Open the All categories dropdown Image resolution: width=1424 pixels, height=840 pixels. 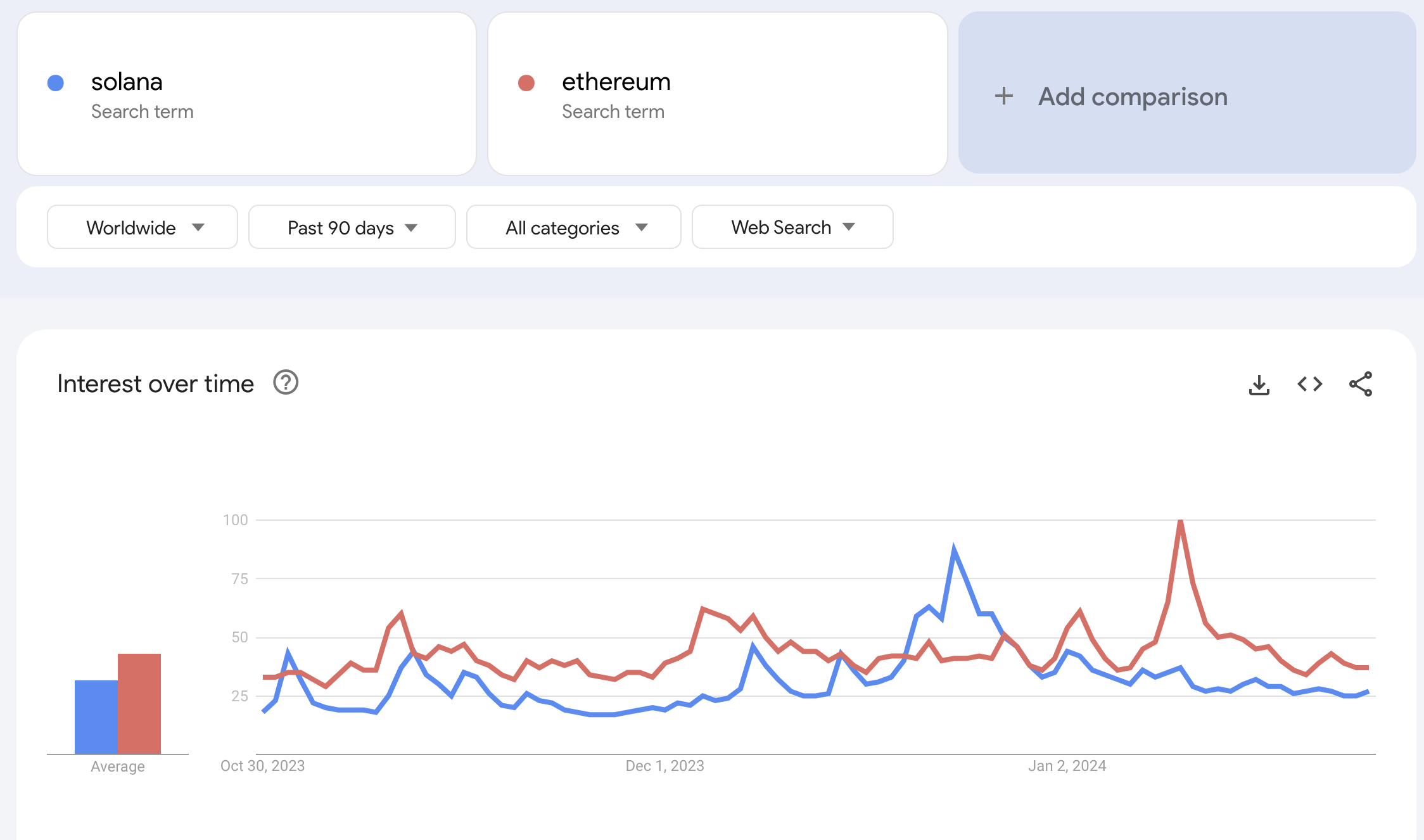point(573,227)
